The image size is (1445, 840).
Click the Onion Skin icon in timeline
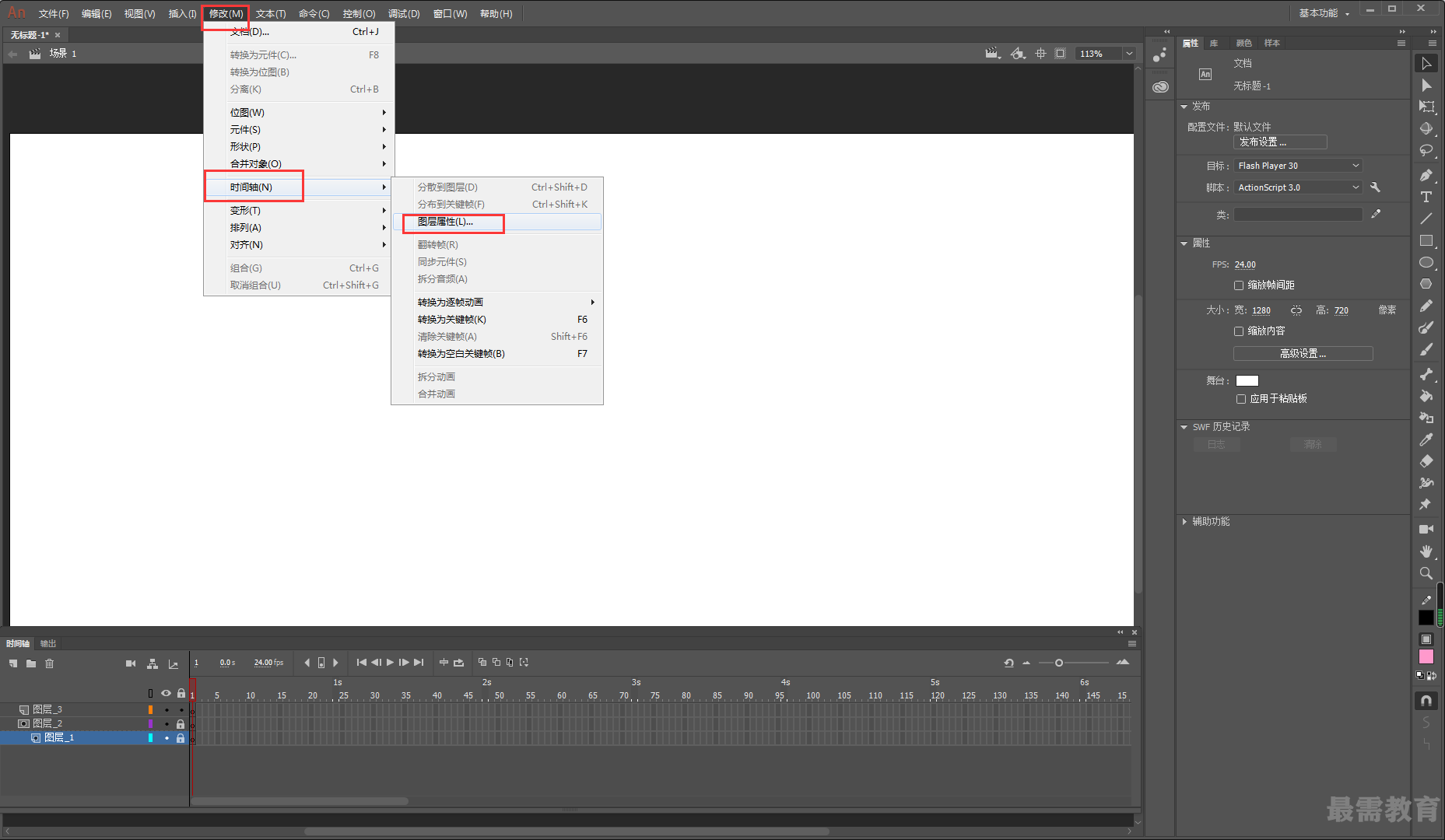pos(482,663)
